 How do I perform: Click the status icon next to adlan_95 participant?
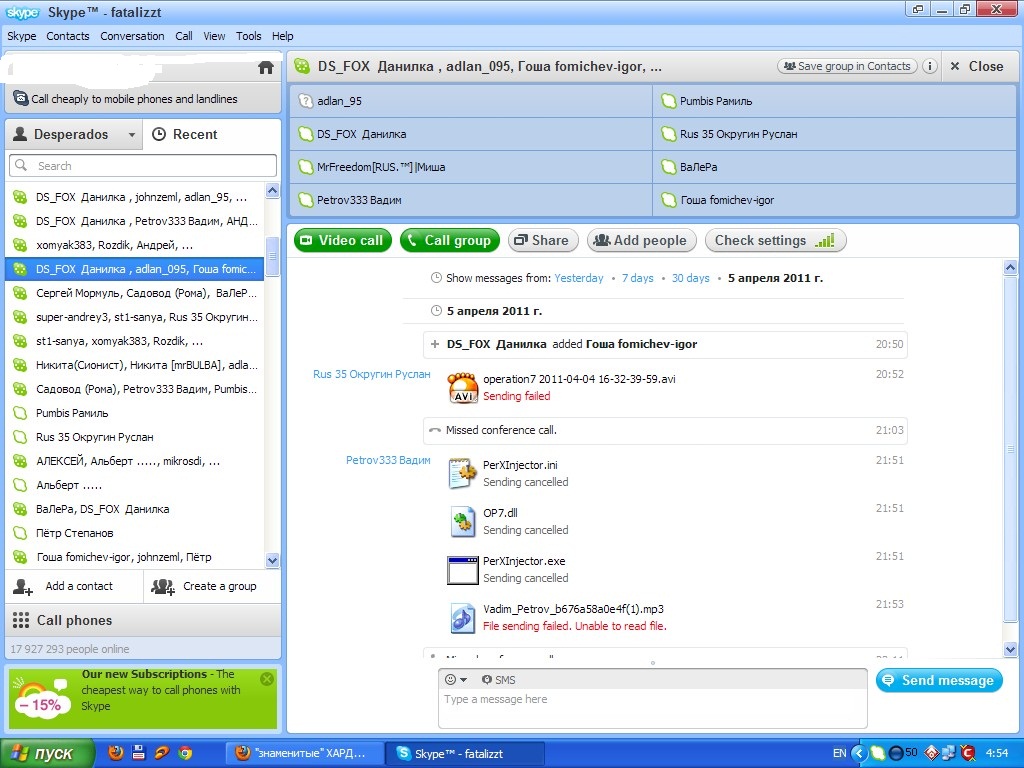coord(305,101)
